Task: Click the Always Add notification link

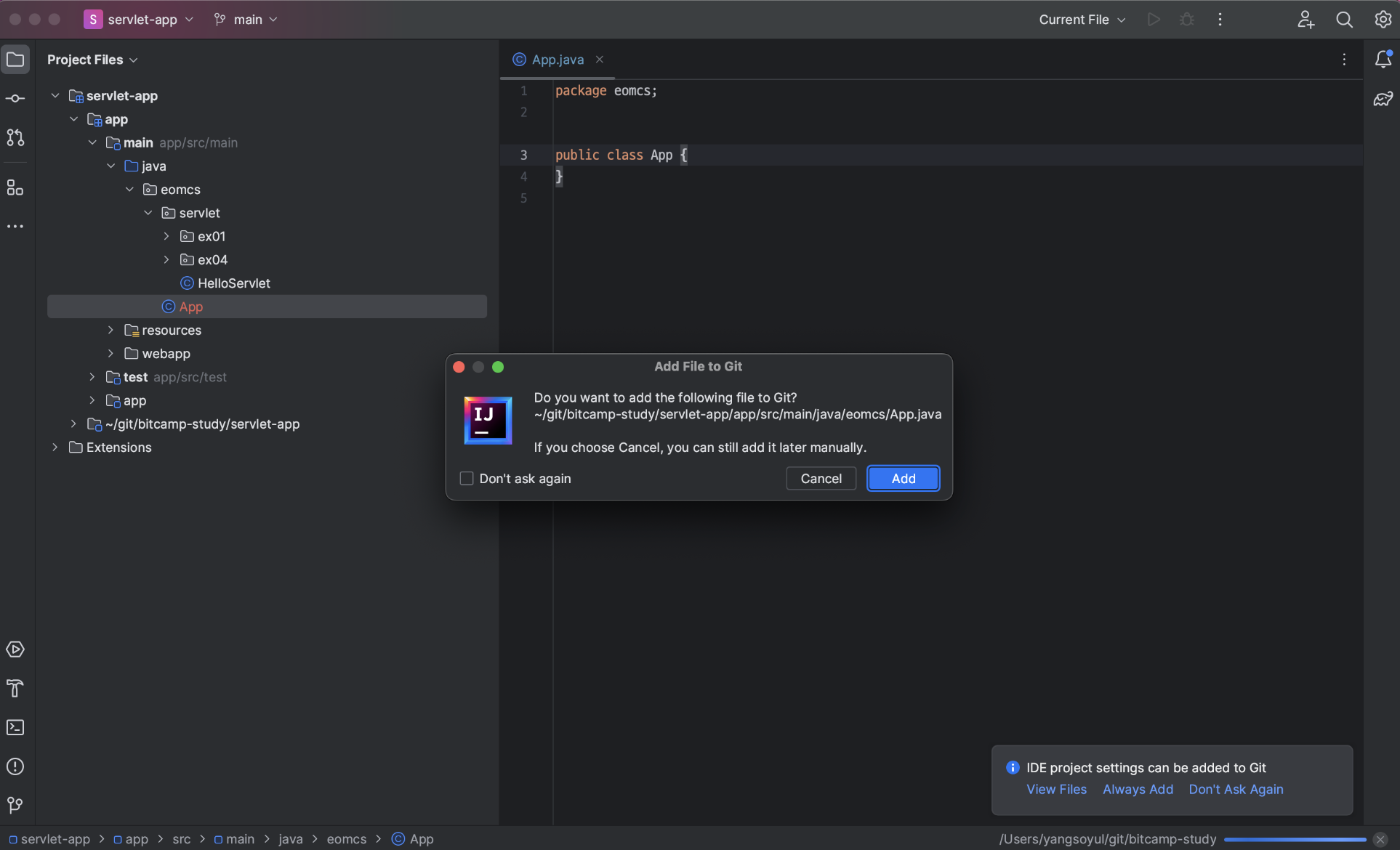Action: pos(1138,789)
